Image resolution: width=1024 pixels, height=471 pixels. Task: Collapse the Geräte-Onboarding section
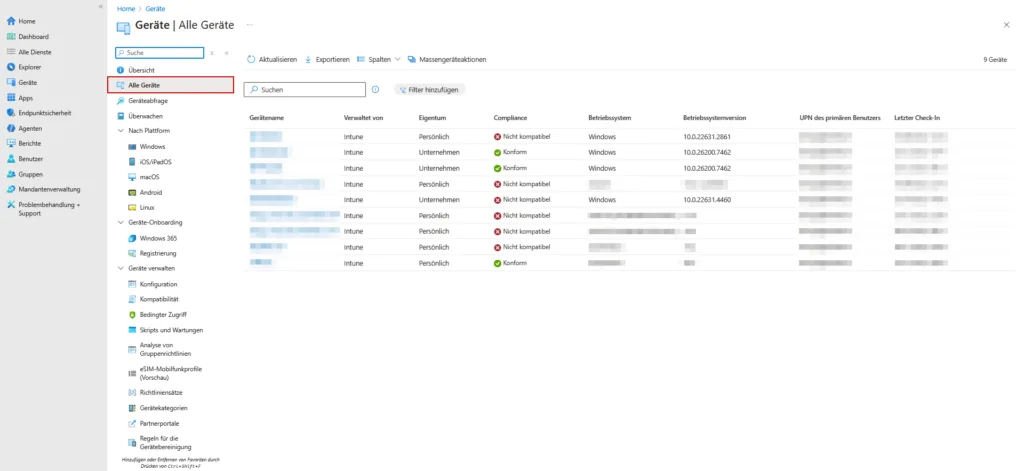(120, 222)
